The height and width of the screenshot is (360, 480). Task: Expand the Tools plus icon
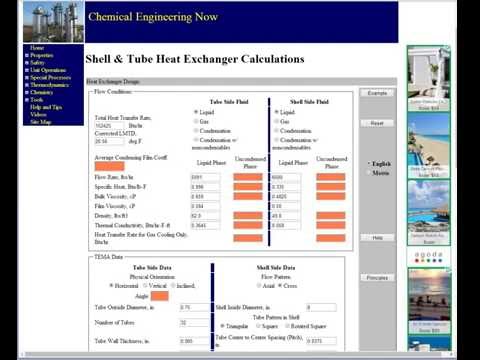[x=27, y=100]
